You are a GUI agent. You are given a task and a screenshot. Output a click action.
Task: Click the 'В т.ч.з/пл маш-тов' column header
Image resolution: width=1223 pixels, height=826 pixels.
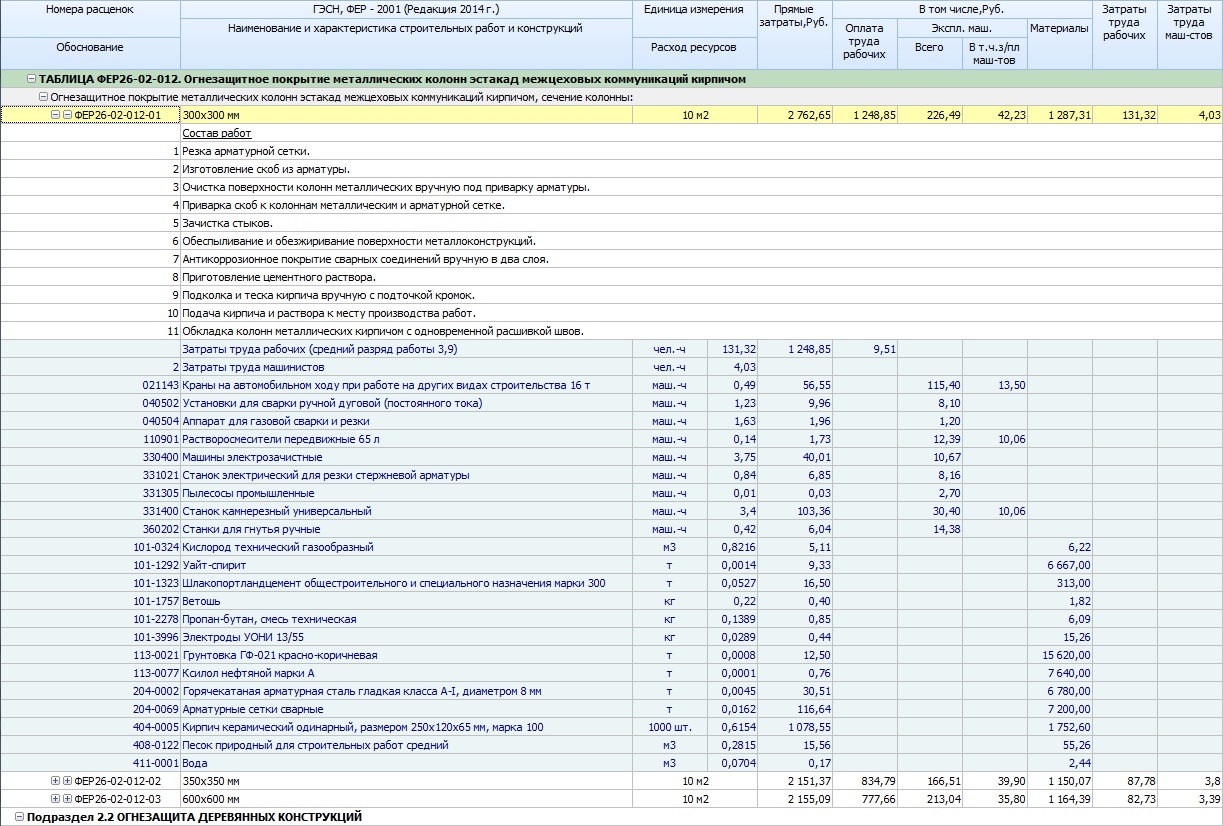[x=995, y=54]
